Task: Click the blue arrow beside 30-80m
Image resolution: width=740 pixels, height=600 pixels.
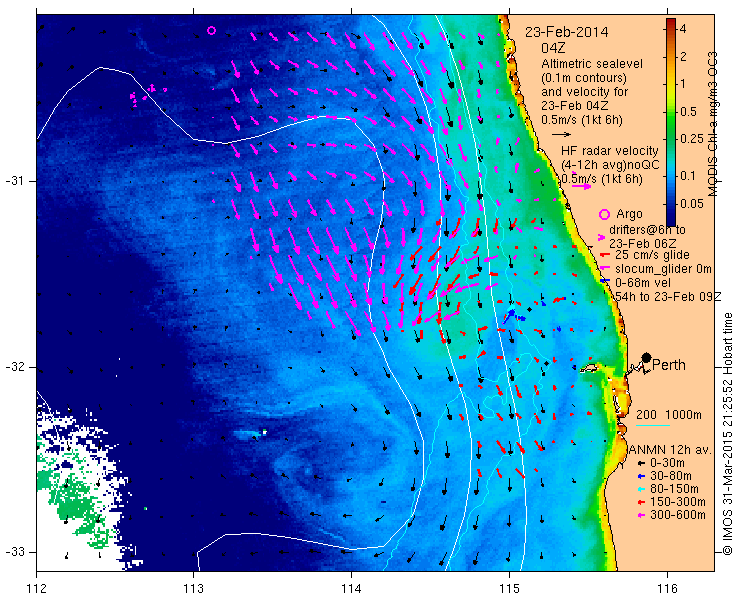Action: (640, 476)
